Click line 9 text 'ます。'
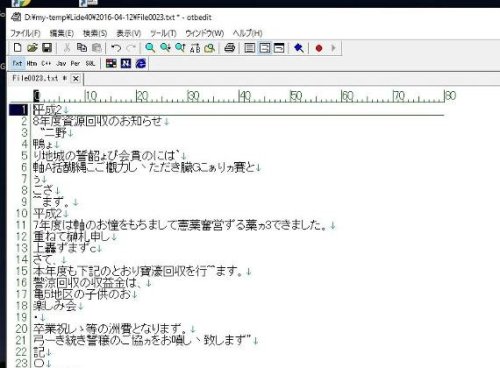Screen dimensions: 500x368 tap(56, 202)
